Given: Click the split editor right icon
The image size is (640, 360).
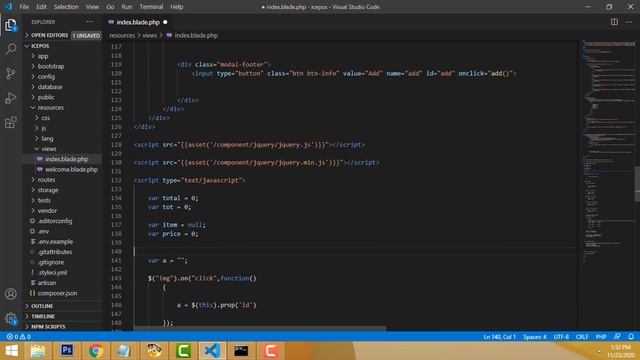Looking at the screenshot, I should [614, 22].
